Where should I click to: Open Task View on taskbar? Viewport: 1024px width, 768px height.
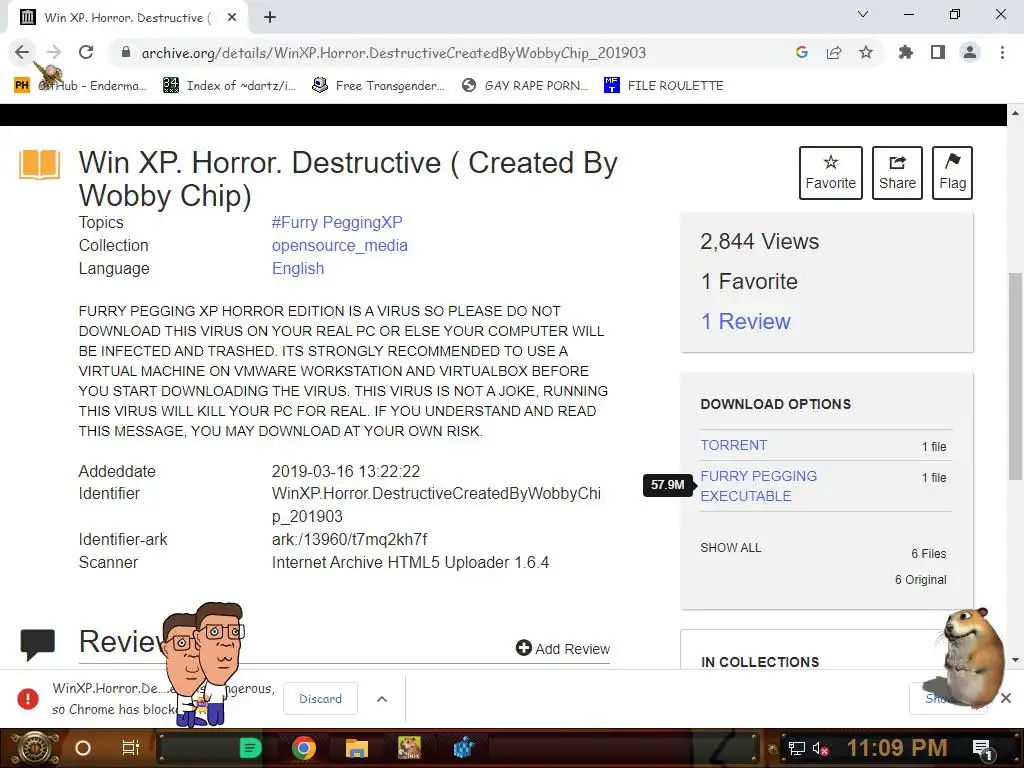tap(131, 748)
